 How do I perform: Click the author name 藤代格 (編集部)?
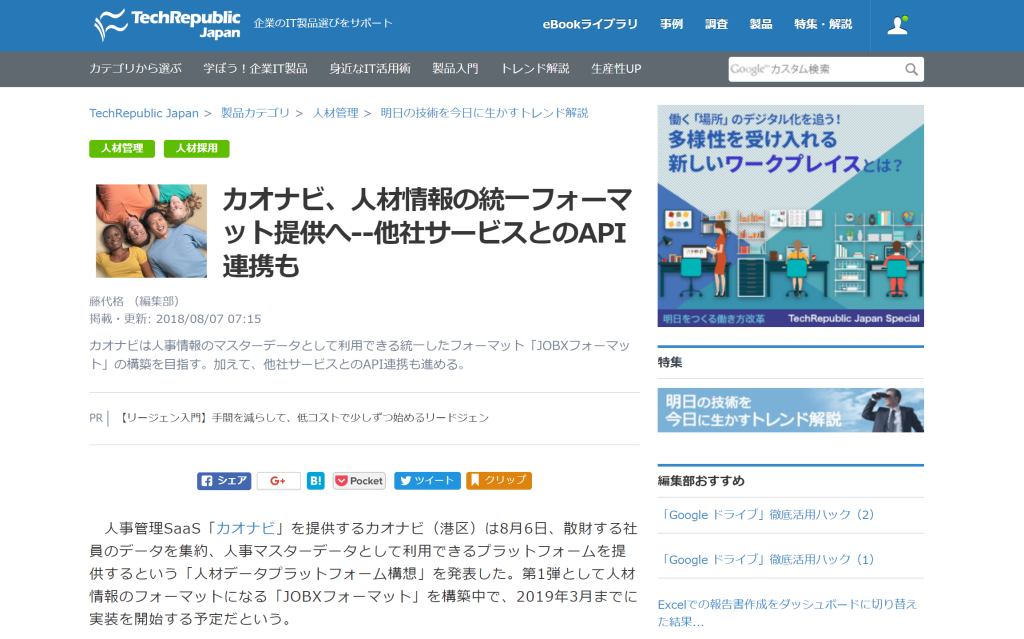click(x=134, y=301)
